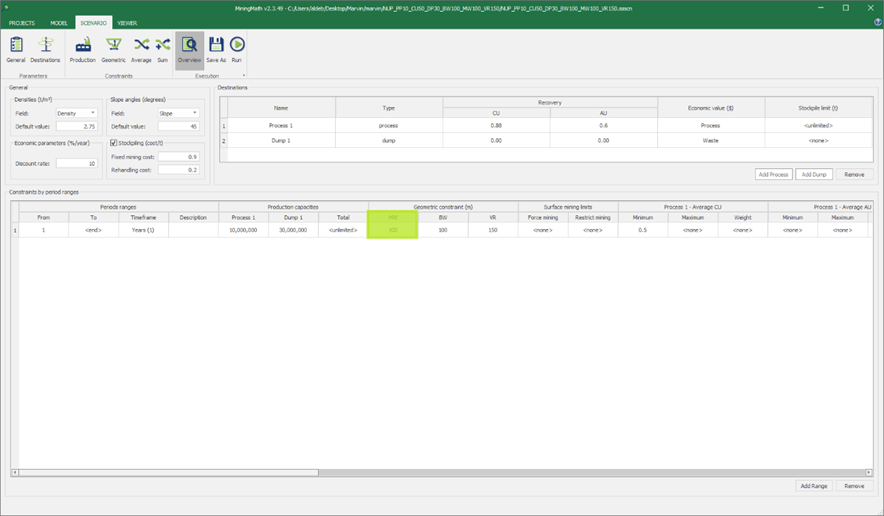Select the Average constraints icon
This screenshot has height=516, width=884.
[141, 49]
